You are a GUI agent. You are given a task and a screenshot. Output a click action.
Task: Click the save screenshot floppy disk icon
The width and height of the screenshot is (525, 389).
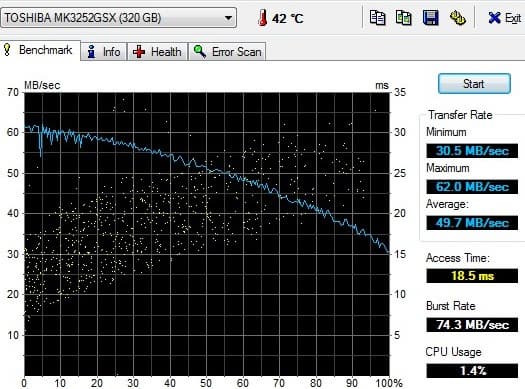pyautogui.click(x=430, y=18)
